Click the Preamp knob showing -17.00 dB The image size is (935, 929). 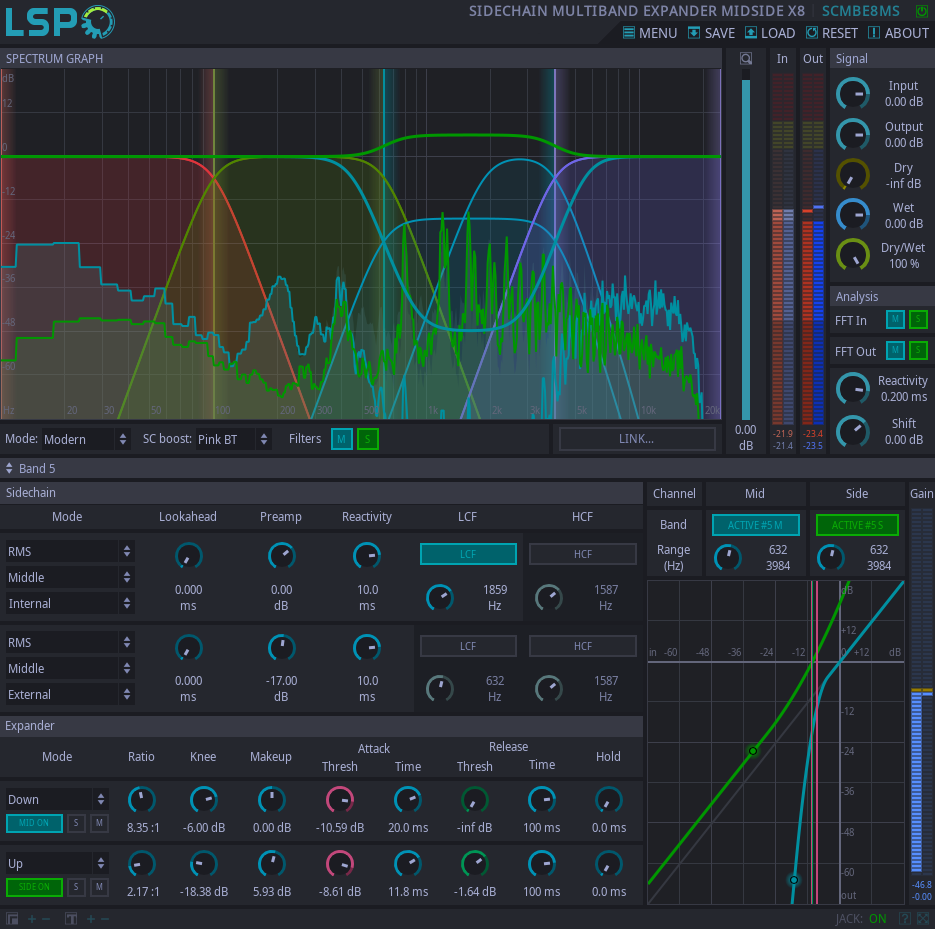[x=281, y=648]
